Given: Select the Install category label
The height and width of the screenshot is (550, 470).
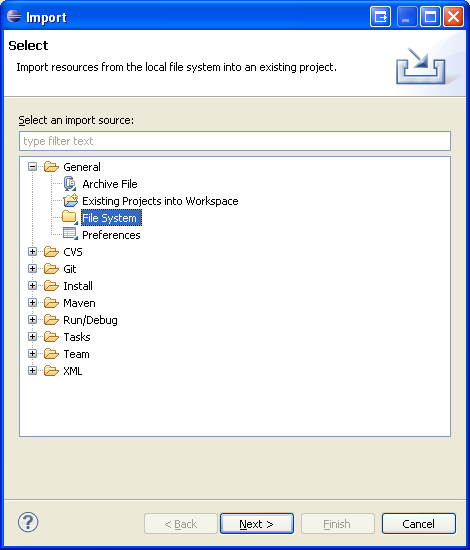Looking at the screenshot, I should coord(78,286).
